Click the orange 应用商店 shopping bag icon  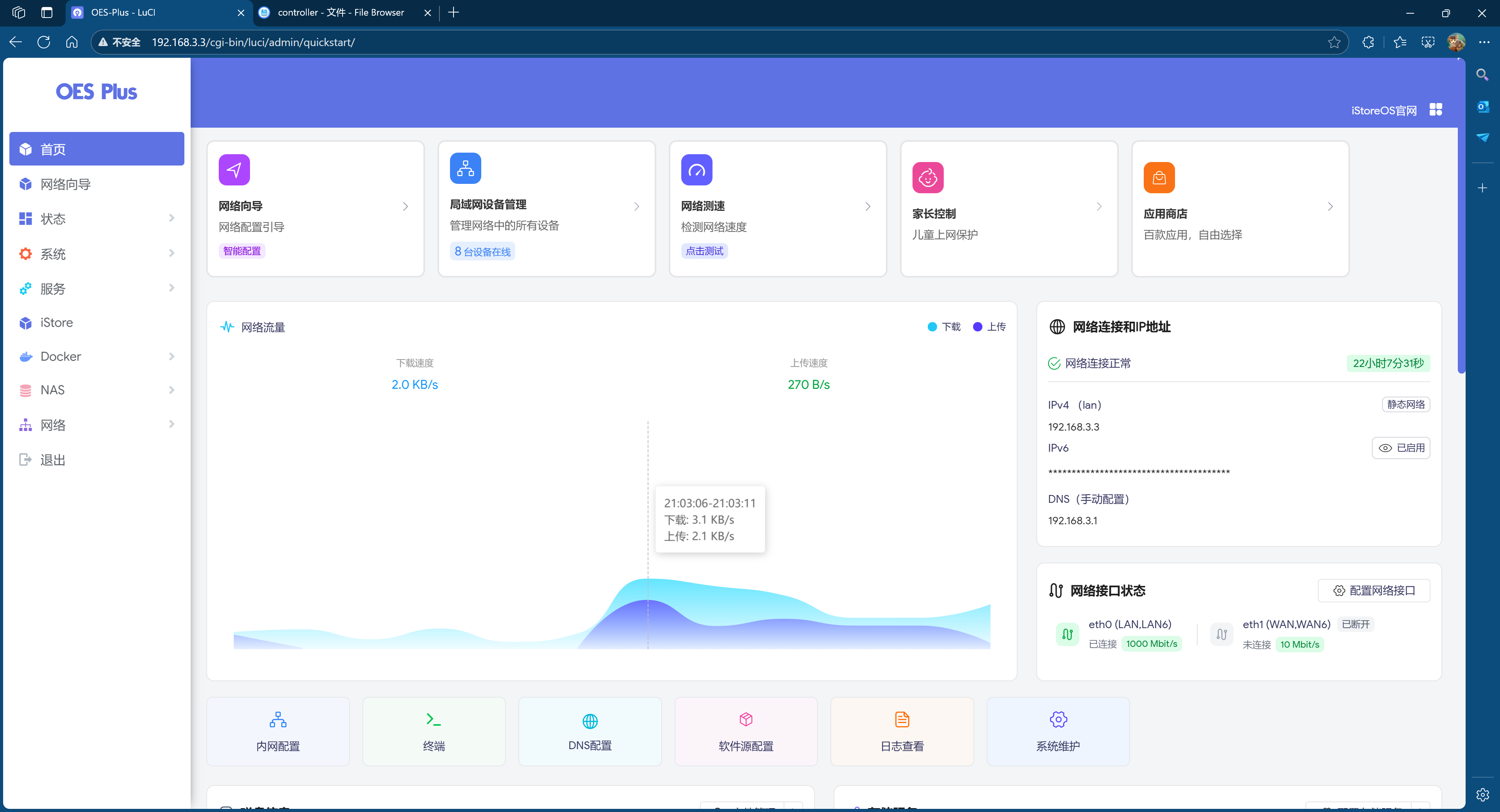click(x=1159, y=178)
